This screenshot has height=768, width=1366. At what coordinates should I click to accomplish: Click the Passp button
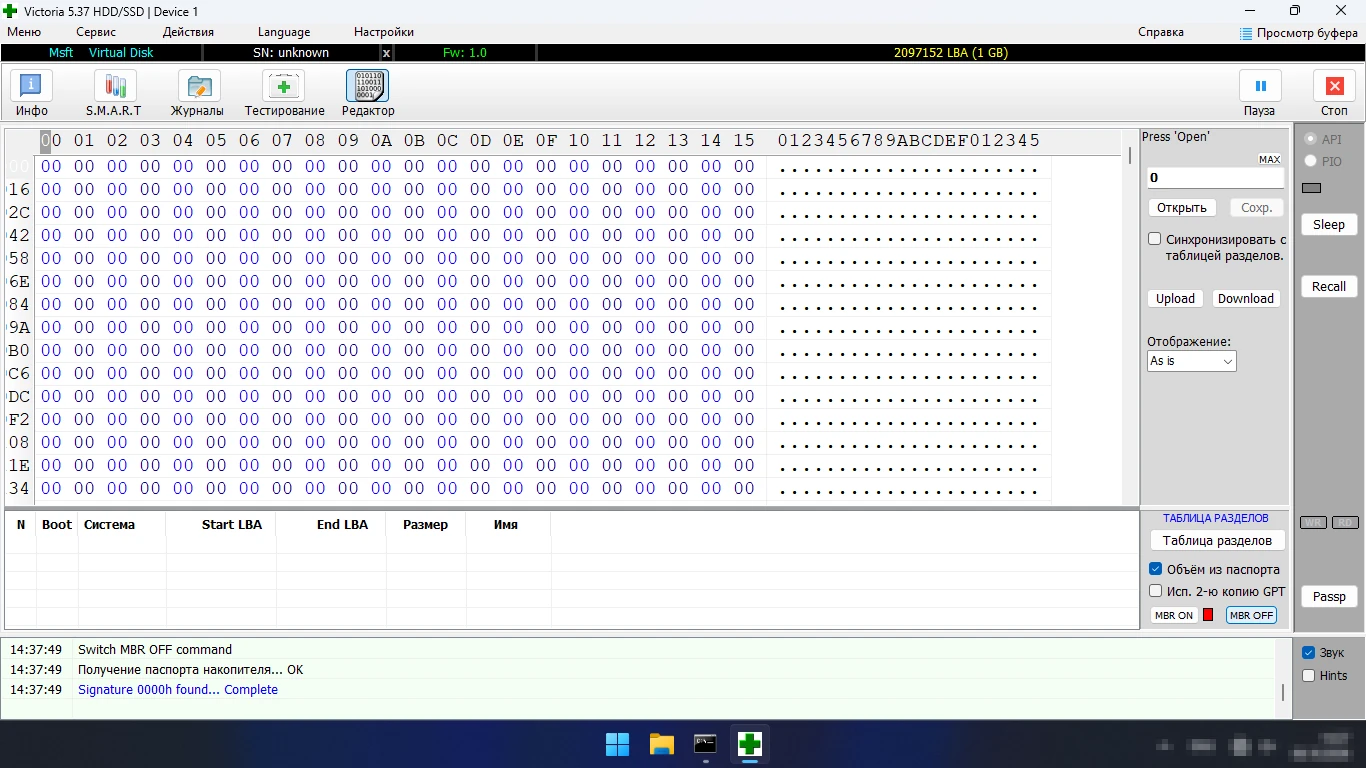click(x=1329, y=596)
